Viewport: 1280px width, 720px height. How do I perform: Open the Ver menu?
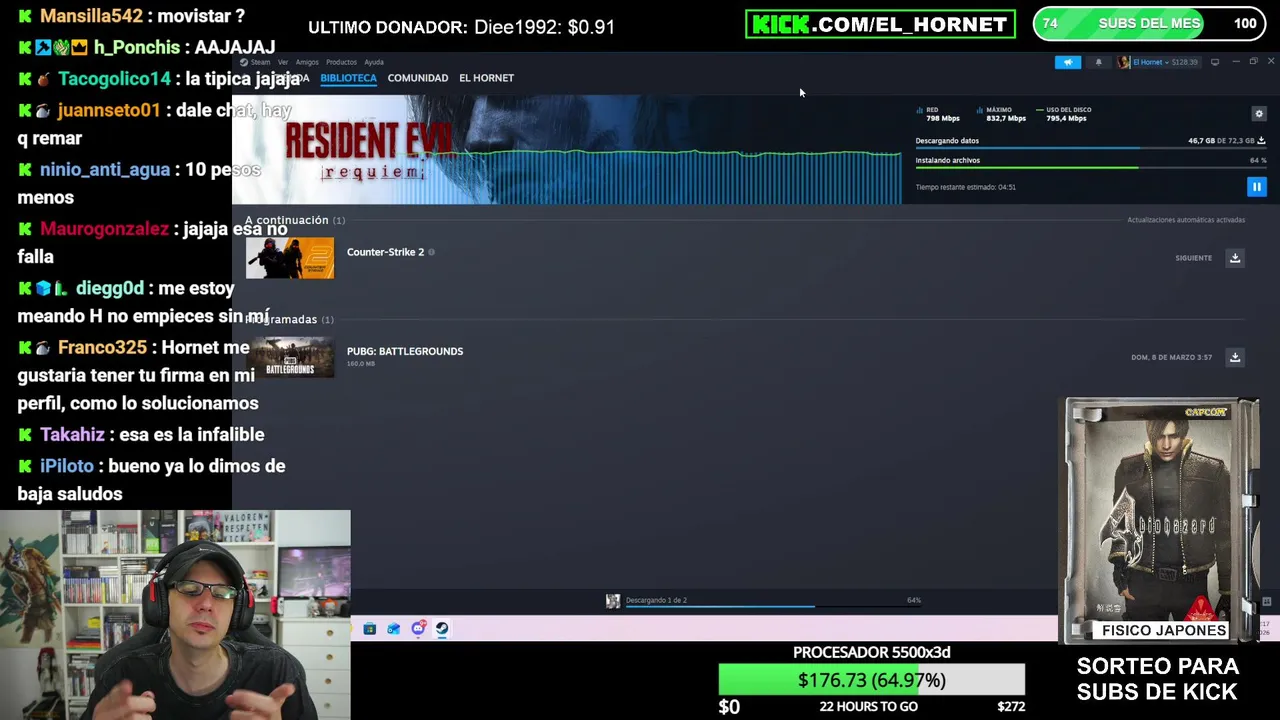[x=283, y=62]
